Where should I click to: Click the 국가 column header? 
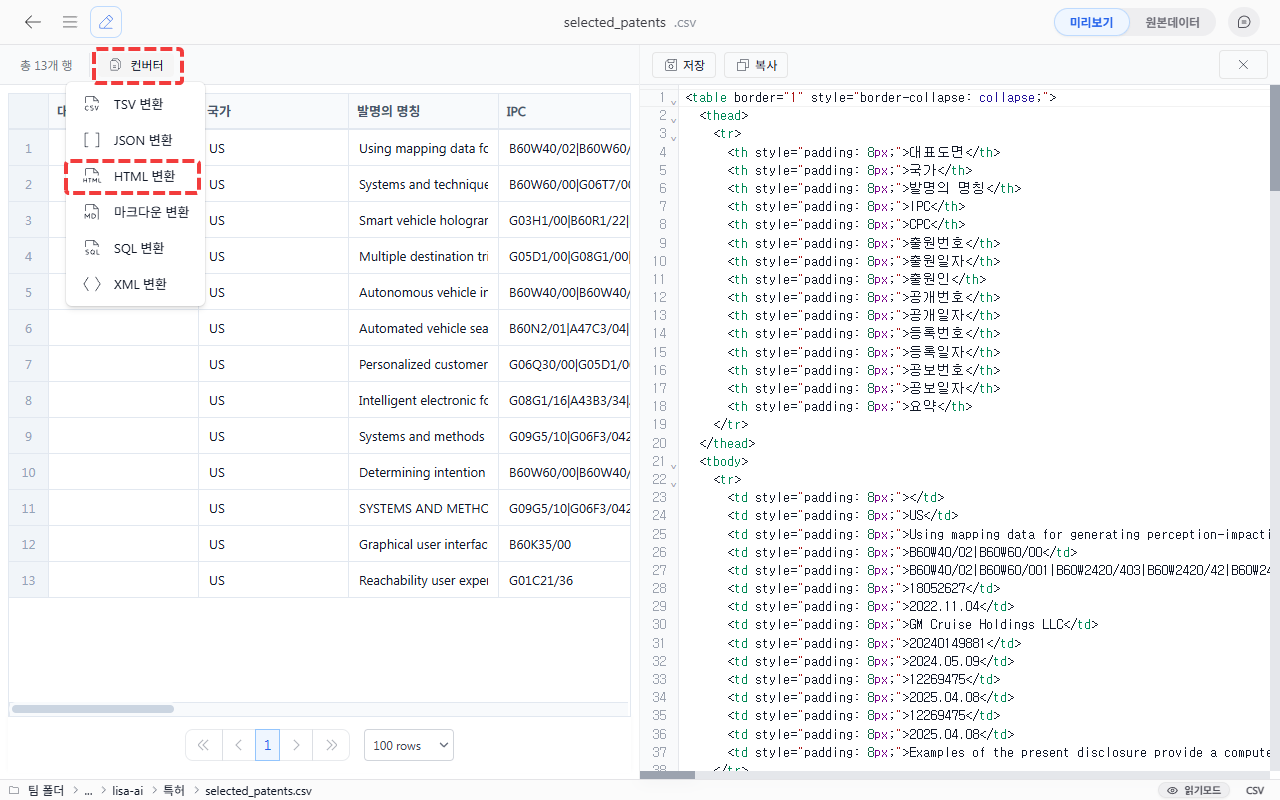[273, 111]
